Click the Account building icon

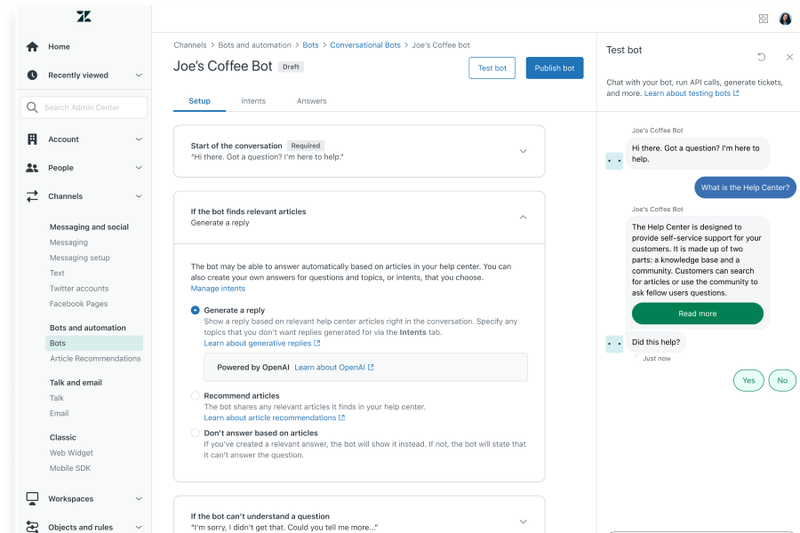32,139
